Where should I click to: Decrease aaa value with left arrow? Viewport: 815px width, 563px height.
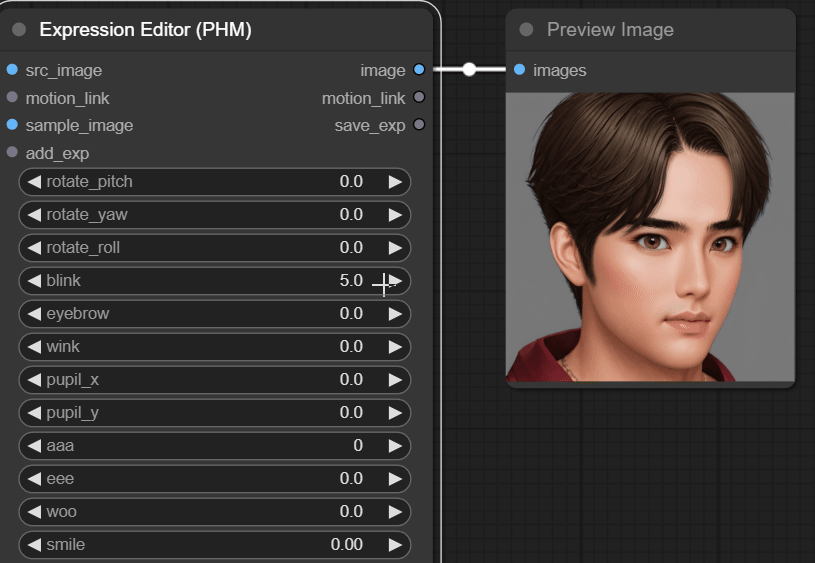point(34,446)
